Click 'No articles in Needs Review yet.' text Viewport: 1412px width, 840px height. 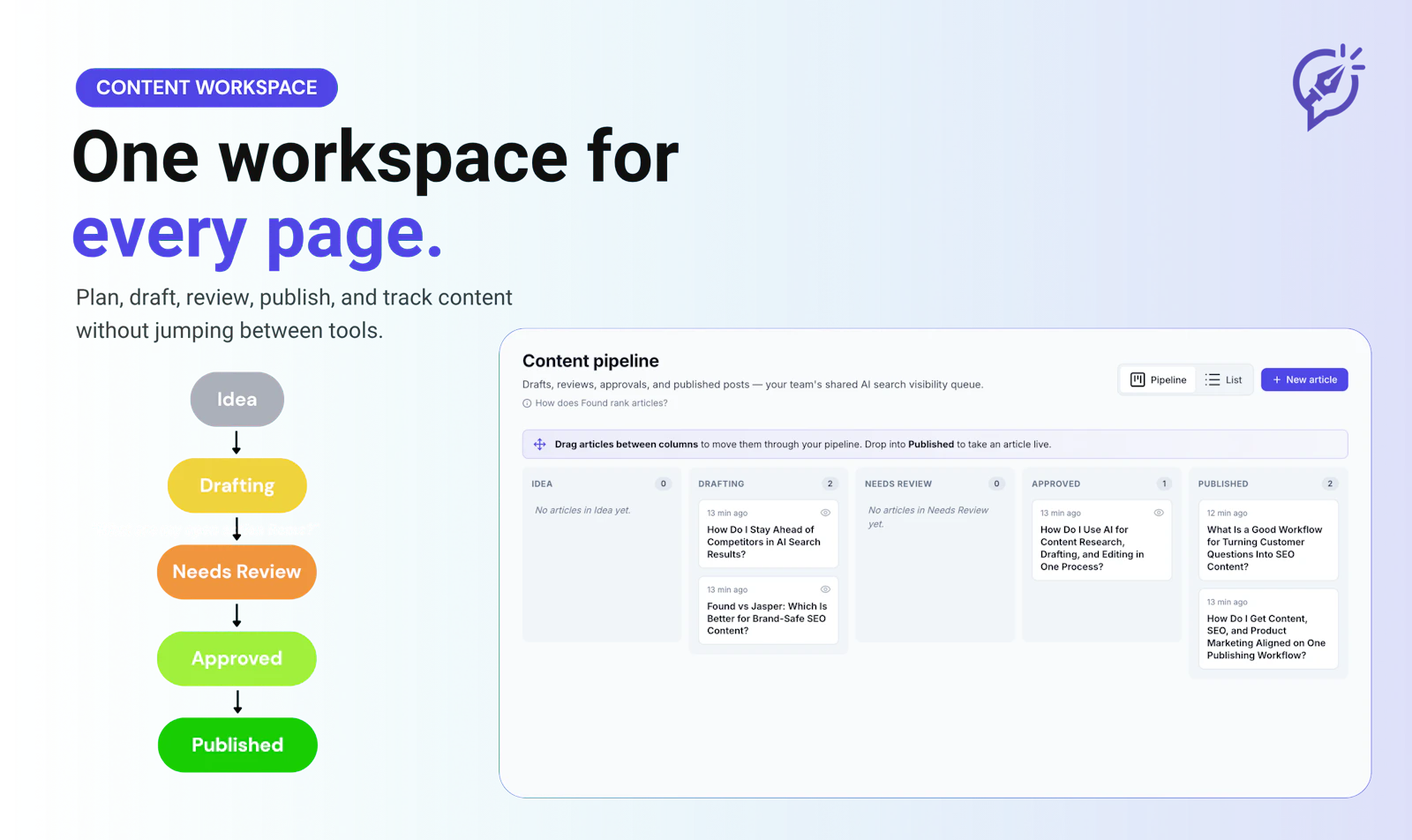click(x=928, y=517)
